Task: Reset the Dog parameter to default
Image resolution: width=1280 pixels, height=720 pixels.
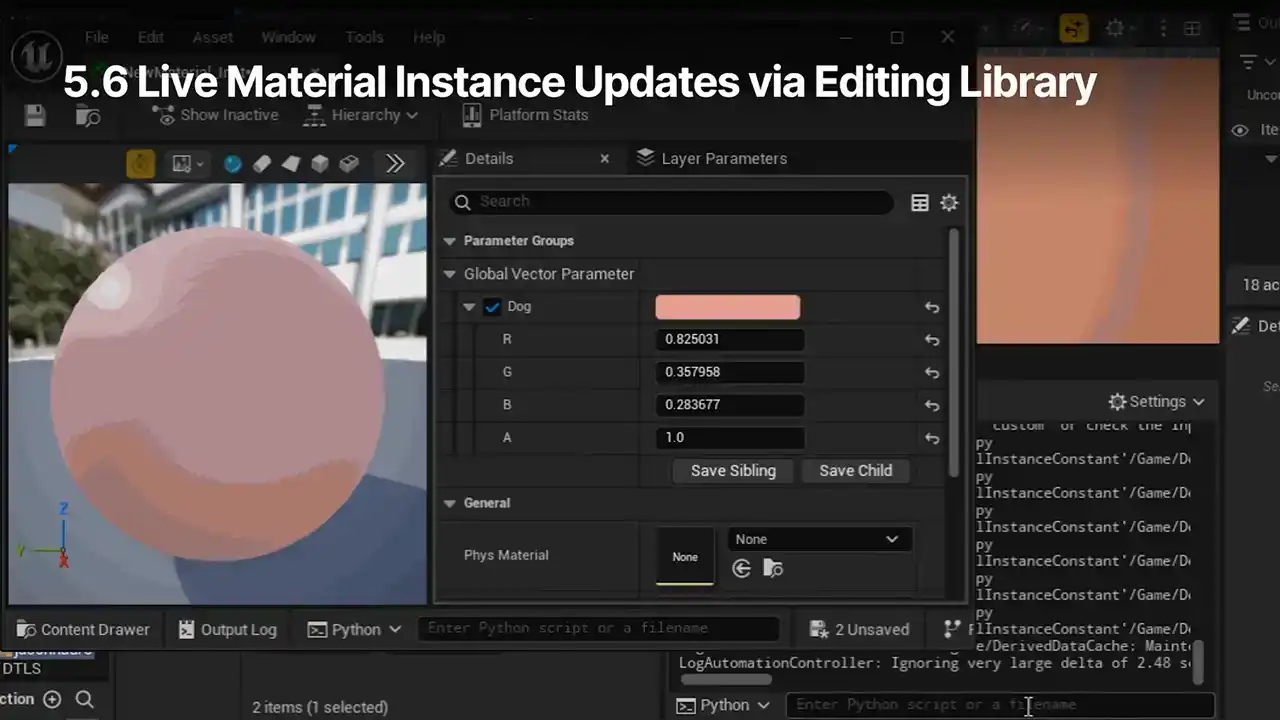Action: [x=931, y=308]
